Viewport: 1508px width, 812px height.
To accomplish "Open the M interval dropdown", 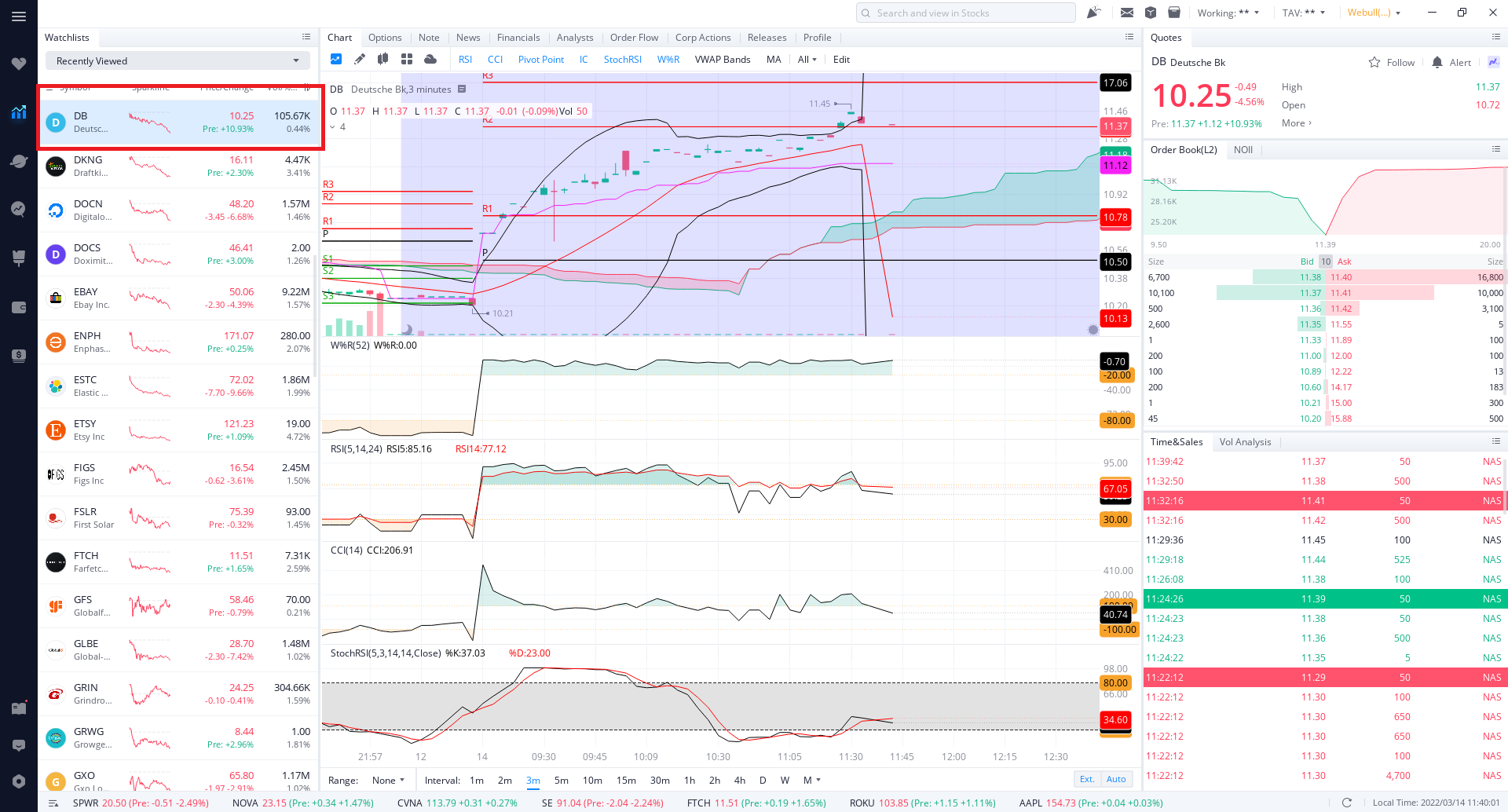I will click(x=811, y=780).
